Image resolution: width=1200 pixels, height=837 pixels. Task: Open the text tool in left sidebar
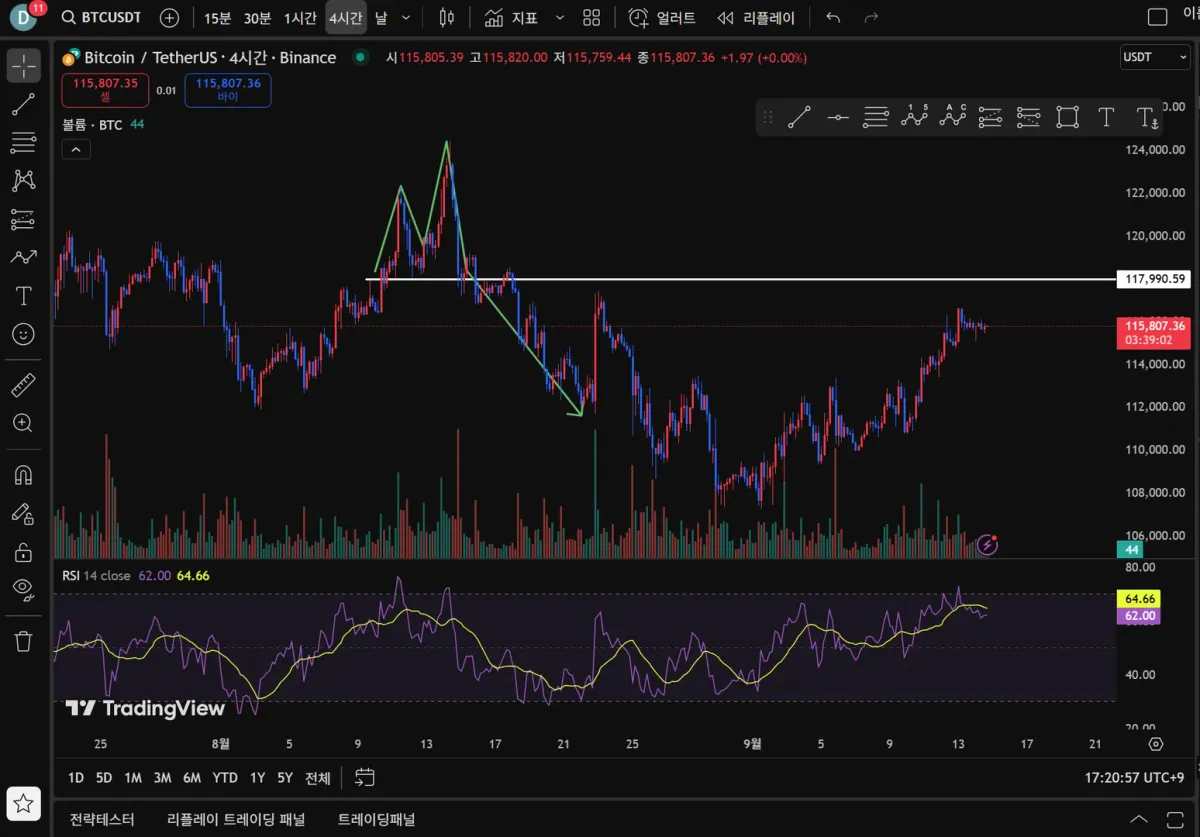[23, 296]
